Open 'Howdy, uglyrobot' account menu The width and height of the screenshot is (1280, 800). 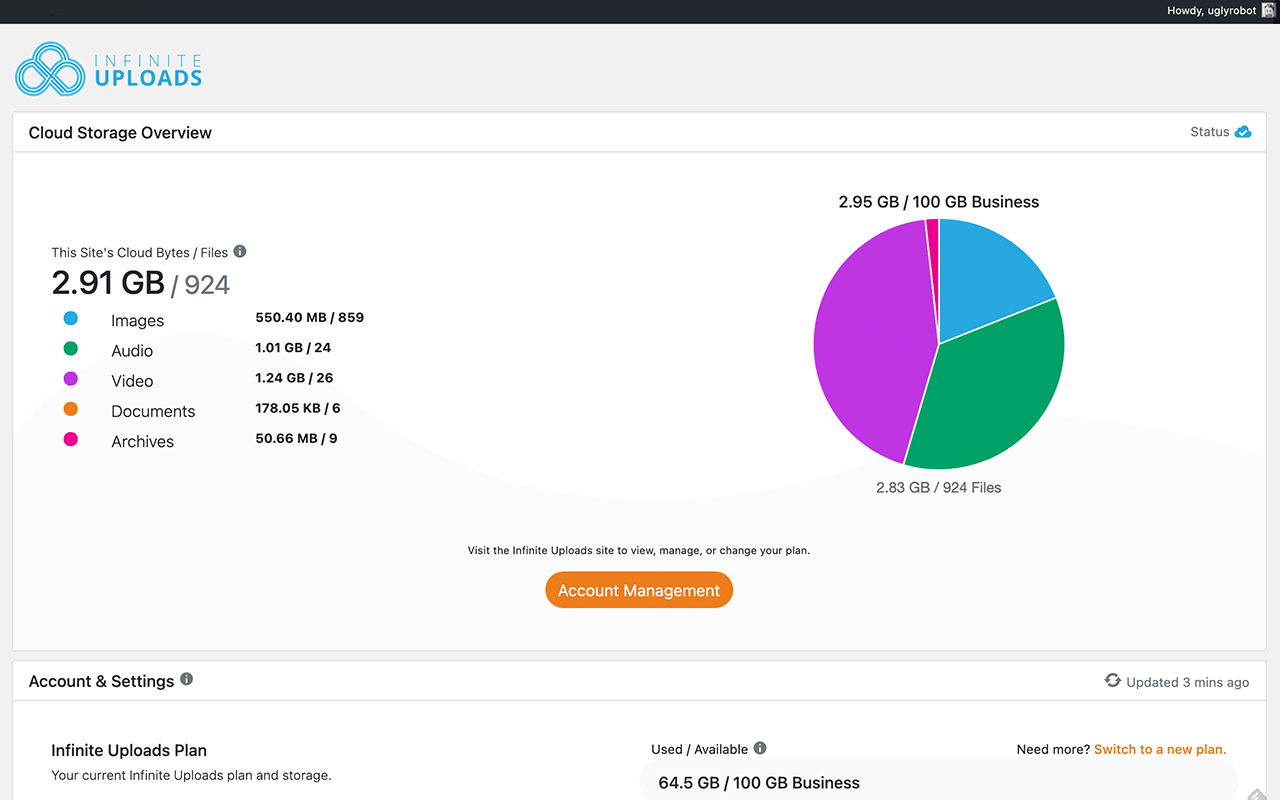tap(1220, 11)
